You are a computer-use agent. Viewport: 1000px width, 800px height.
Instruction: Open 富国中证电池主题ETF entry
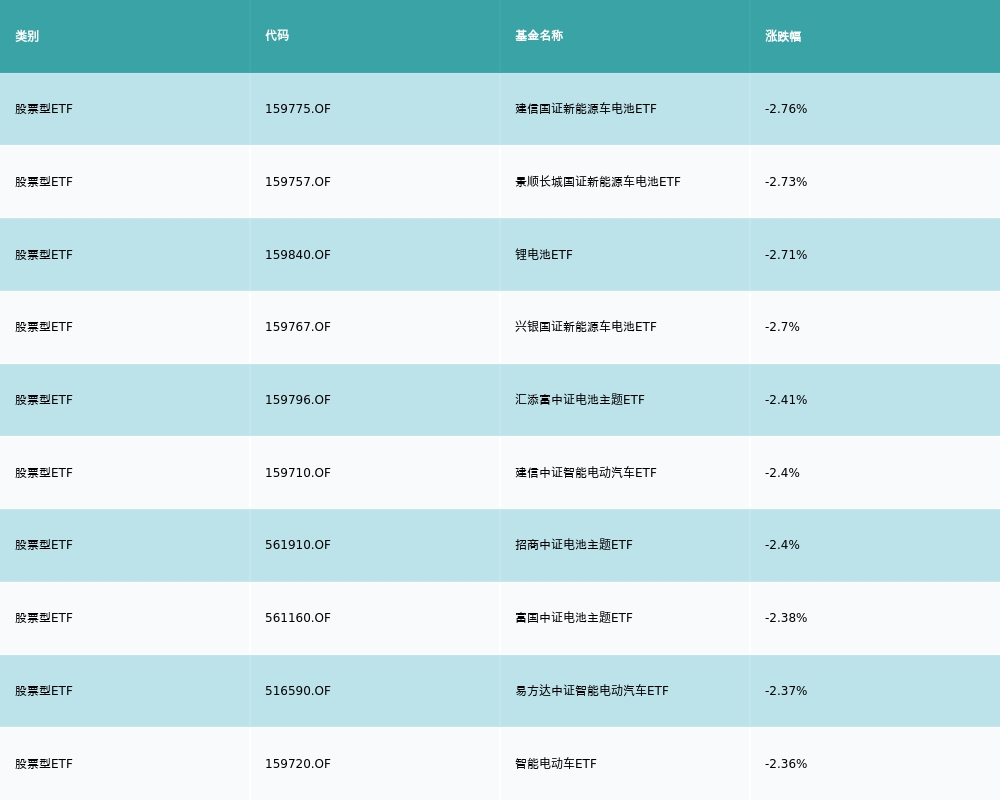(x=573, y=618)
